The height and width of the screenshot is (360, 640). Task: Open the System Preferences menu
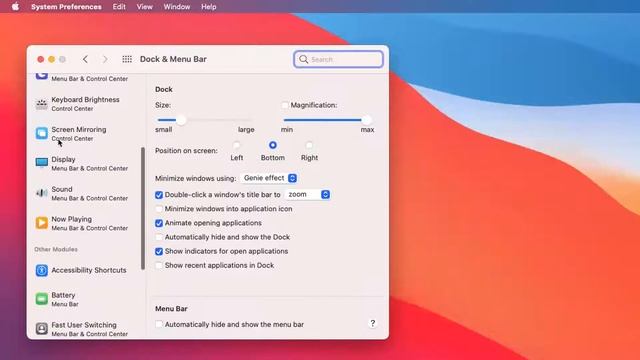[x=66, y=7]
